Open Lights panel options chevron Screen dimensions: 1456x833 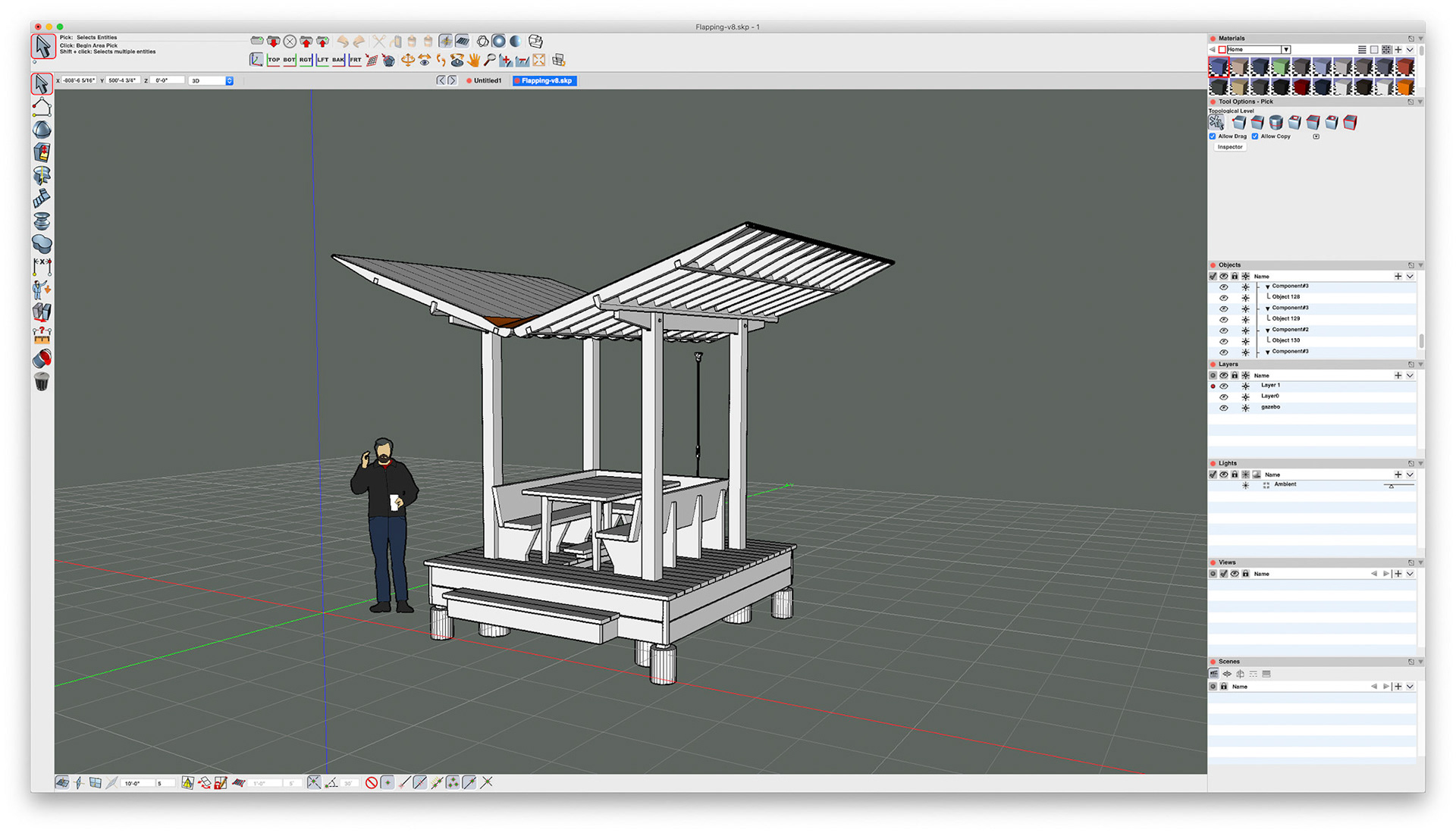pos(1410,475)
